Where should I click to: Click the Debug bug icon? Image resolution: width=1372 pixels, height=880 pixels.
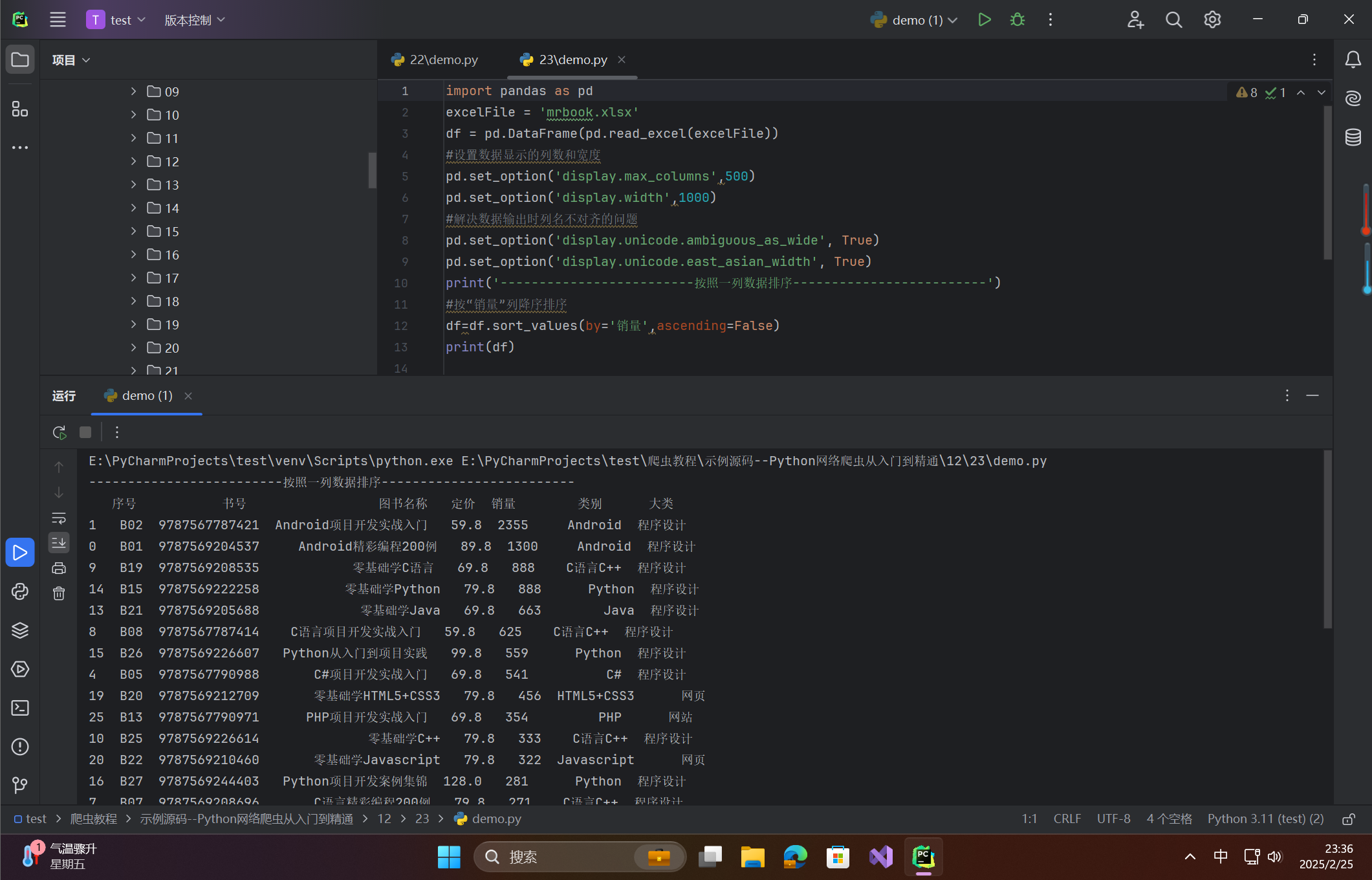click(1017, 20)
